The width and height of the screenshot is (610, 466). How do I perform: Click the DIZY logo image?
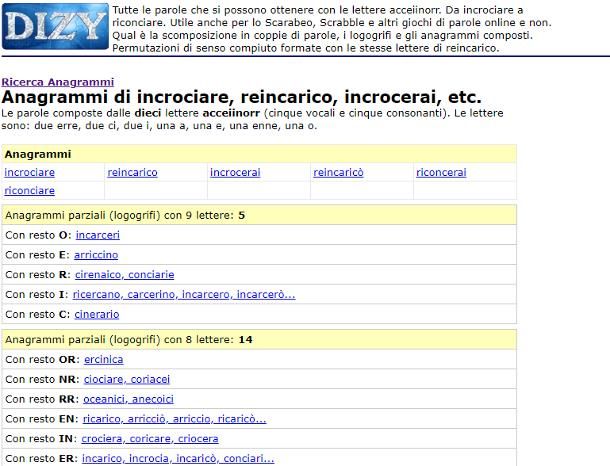[53, 27]
